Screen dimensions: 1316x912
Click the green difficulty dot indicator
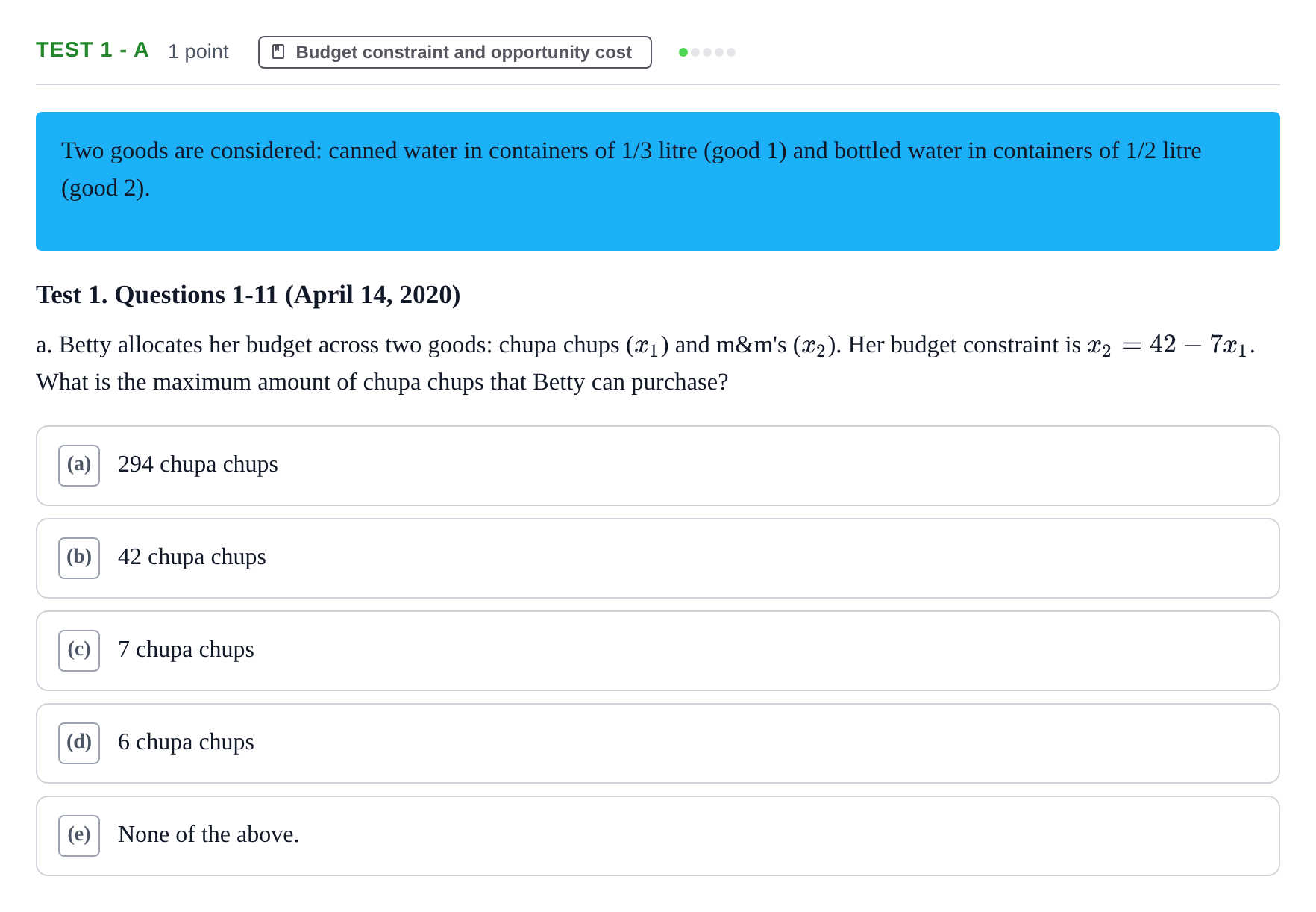click(x=683, y=52)
